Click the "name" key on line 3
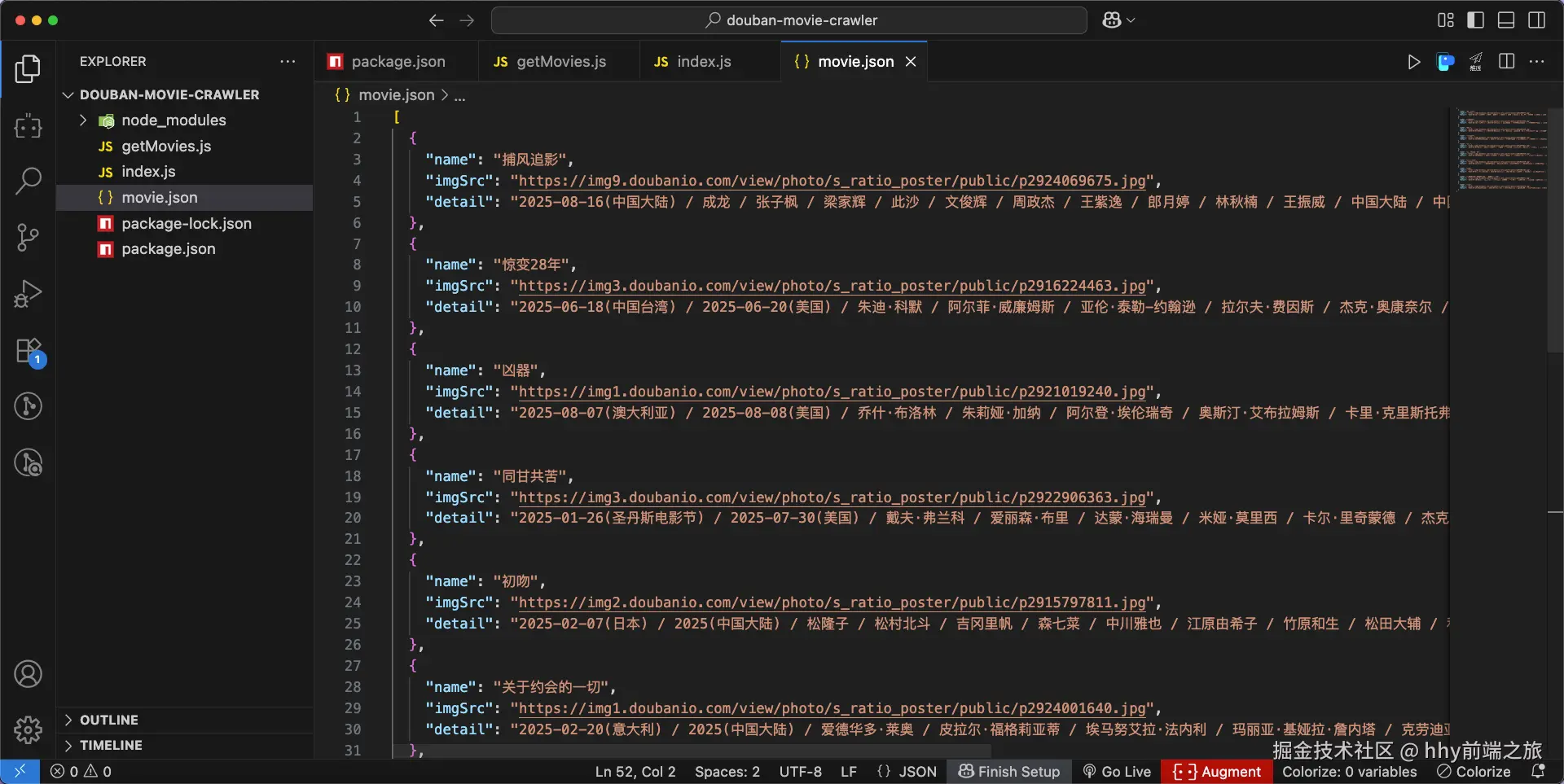This screenshot has height=784, width=1564. (451, 160)
